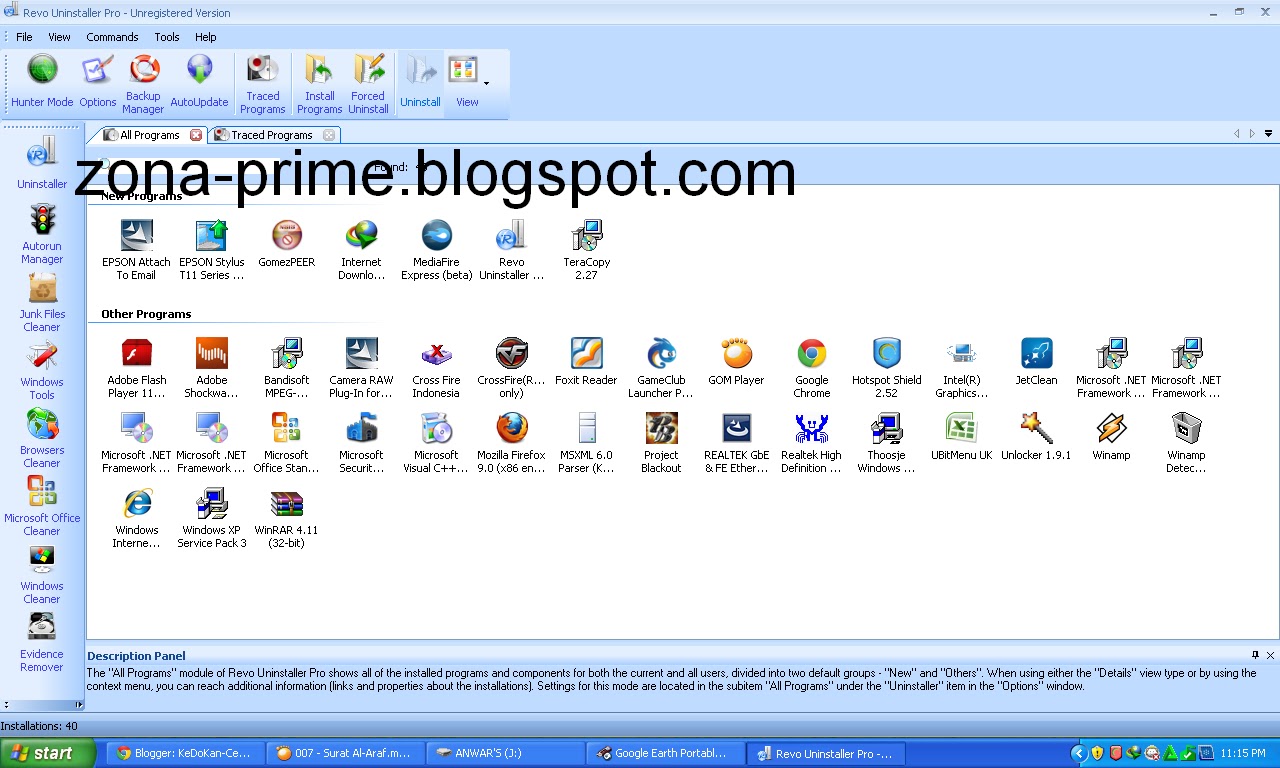This screenshot has width=1280, height=768.
Task: Open Evidence Remover tool
Action: point(42,641)
